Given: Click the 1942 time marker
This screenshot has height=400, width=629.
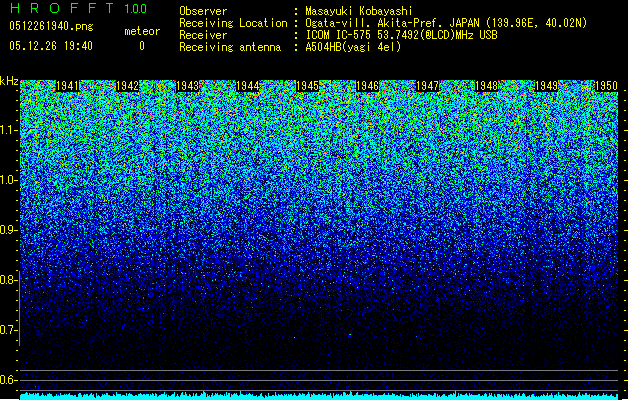Looking at the screenshot, I should 128,86.
